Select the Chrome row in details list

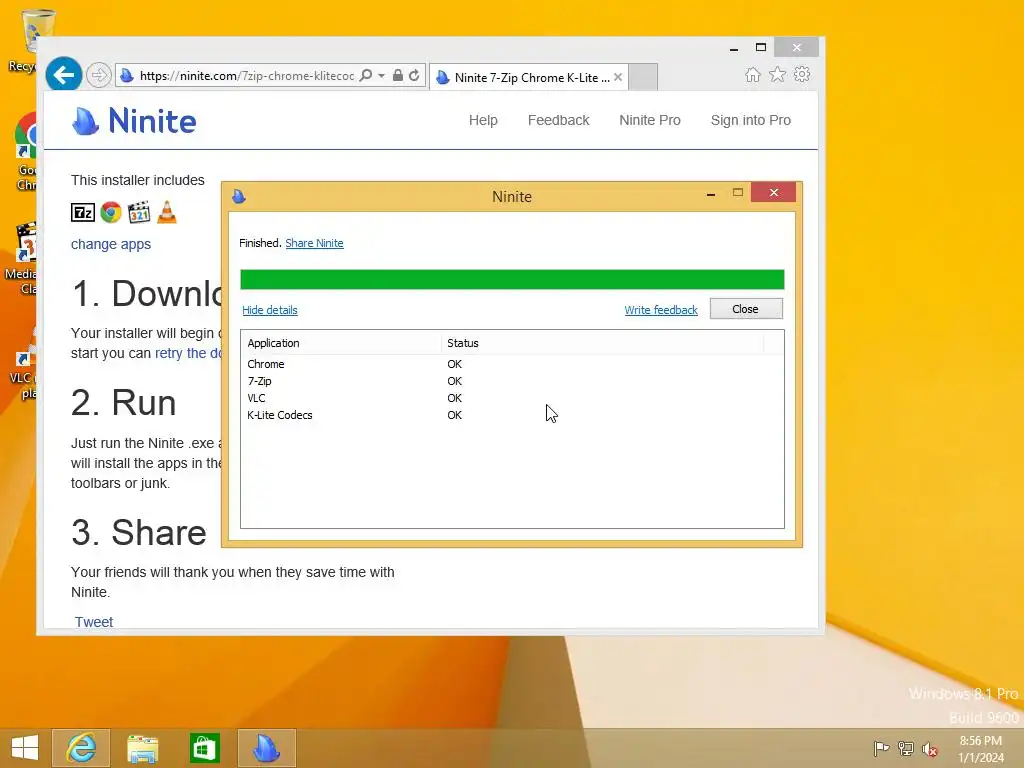tap(512, 364)
